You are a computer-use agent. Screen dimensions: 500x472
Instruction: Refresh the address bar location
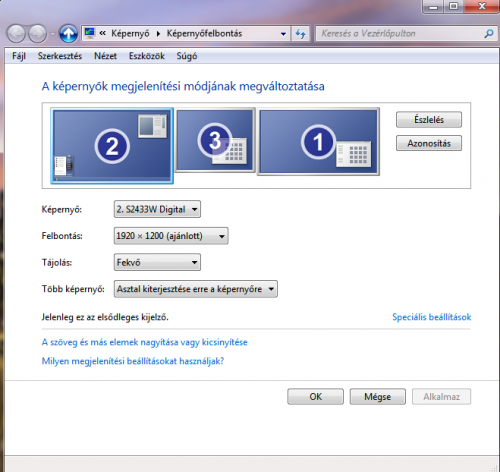[x=300, y=34]
